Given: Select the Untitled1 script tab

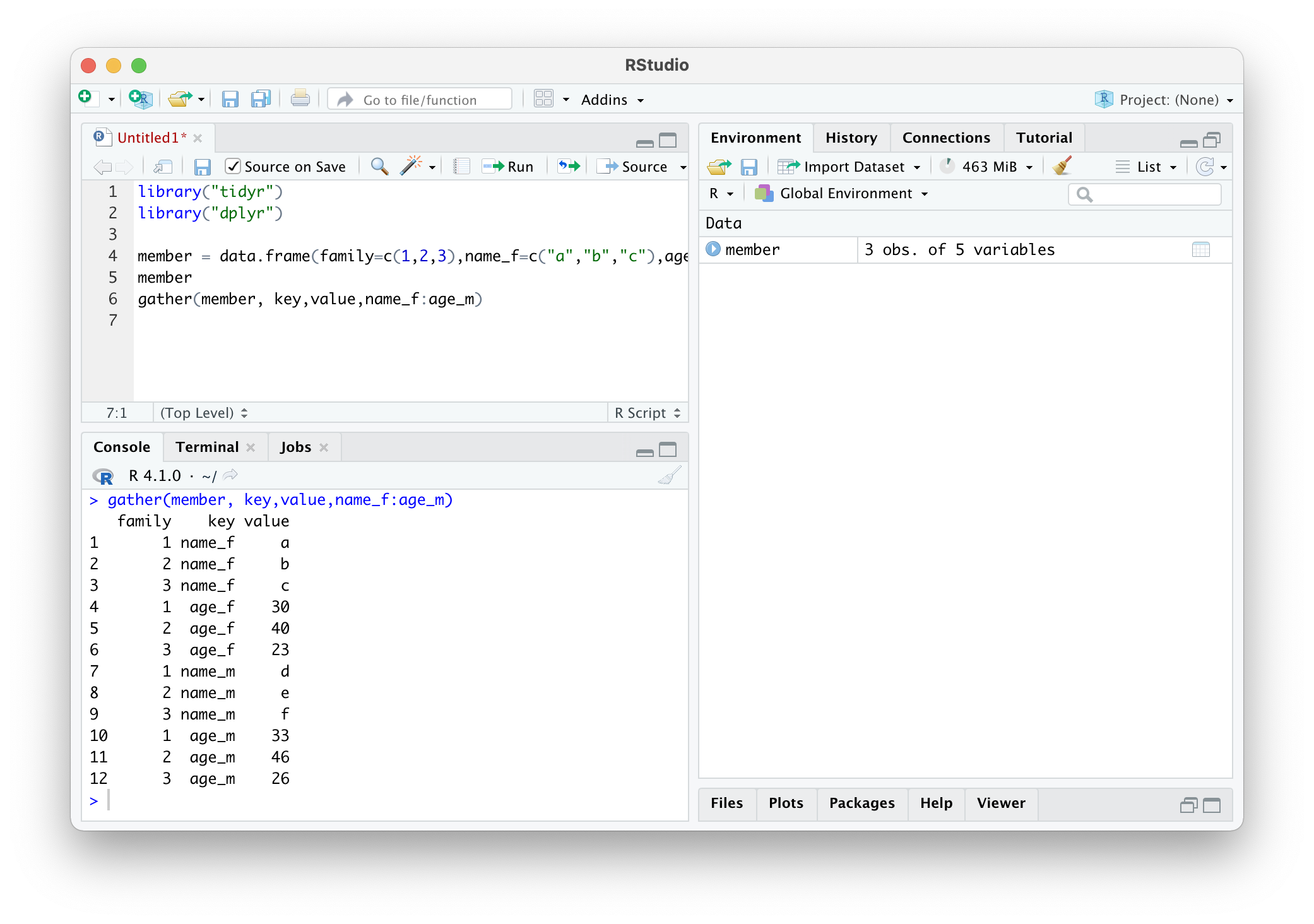Looking at the screenshot, I should pos(151,138).
